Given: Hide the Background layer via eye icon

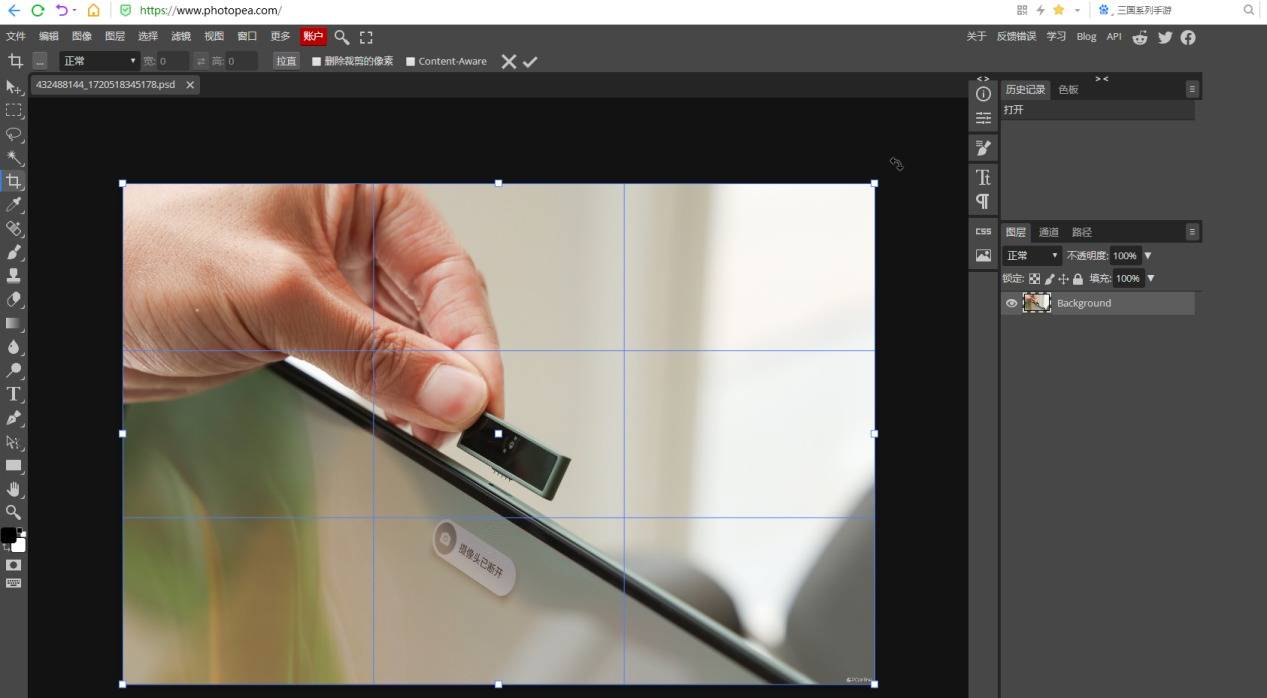Looking at the screenshot, I should [1011, 303].
